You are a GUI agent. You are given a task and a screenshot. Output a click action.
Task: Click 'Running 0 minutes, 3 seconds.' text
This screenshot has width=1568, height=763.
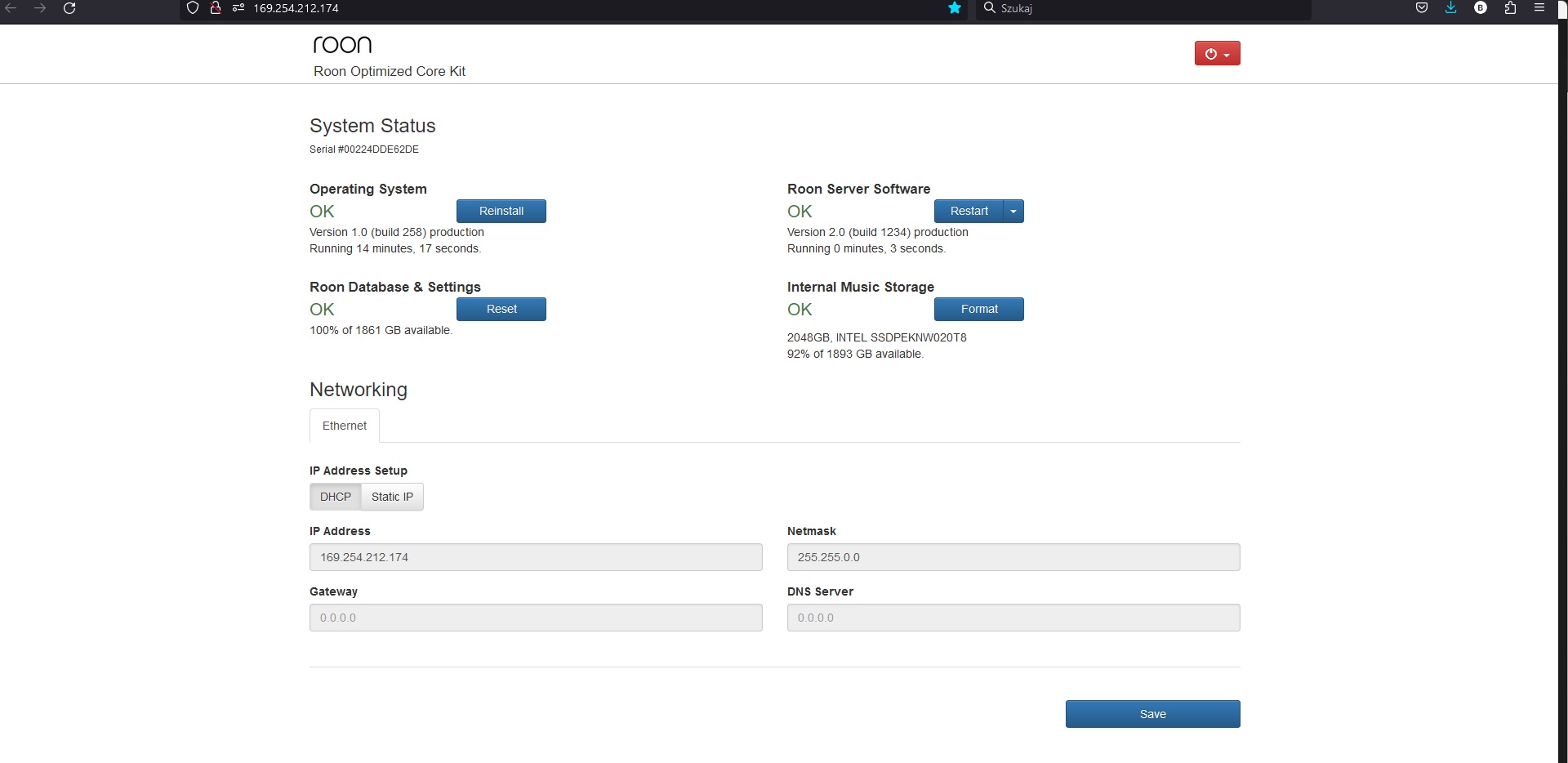pyautogui.click(x=866, y=248)
